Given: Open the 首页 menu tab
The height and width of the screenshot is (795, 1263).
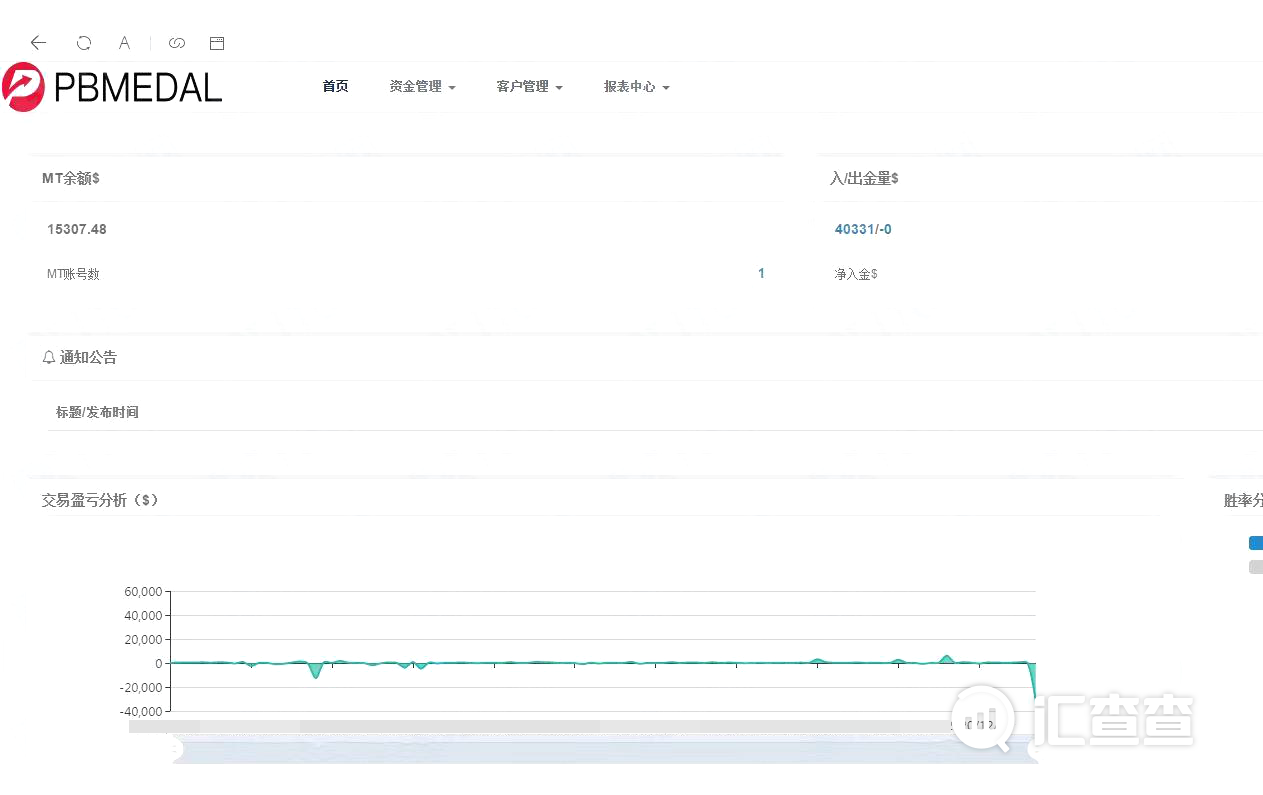Looking at the screenshot, I should pyautogui.click(x=335, y=87).
